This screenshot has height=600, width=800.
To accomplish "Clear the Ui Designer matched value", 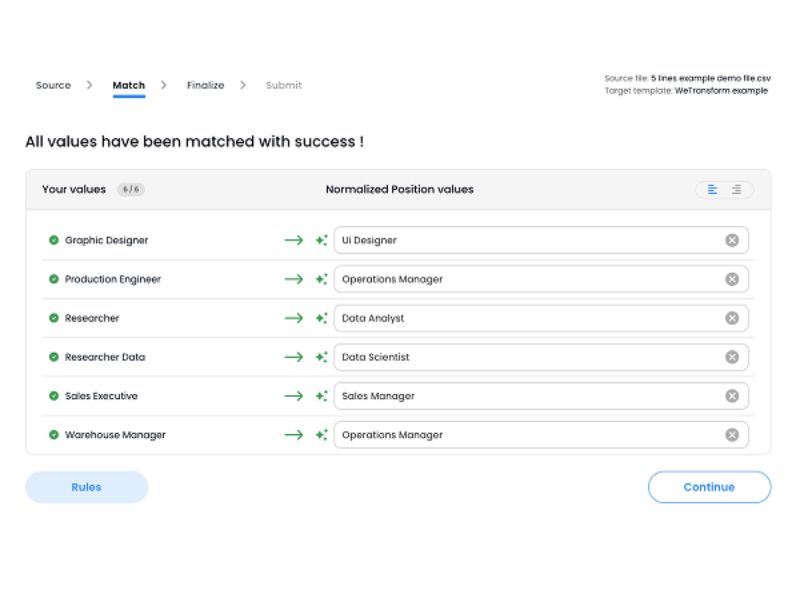I will click(732, 240).
